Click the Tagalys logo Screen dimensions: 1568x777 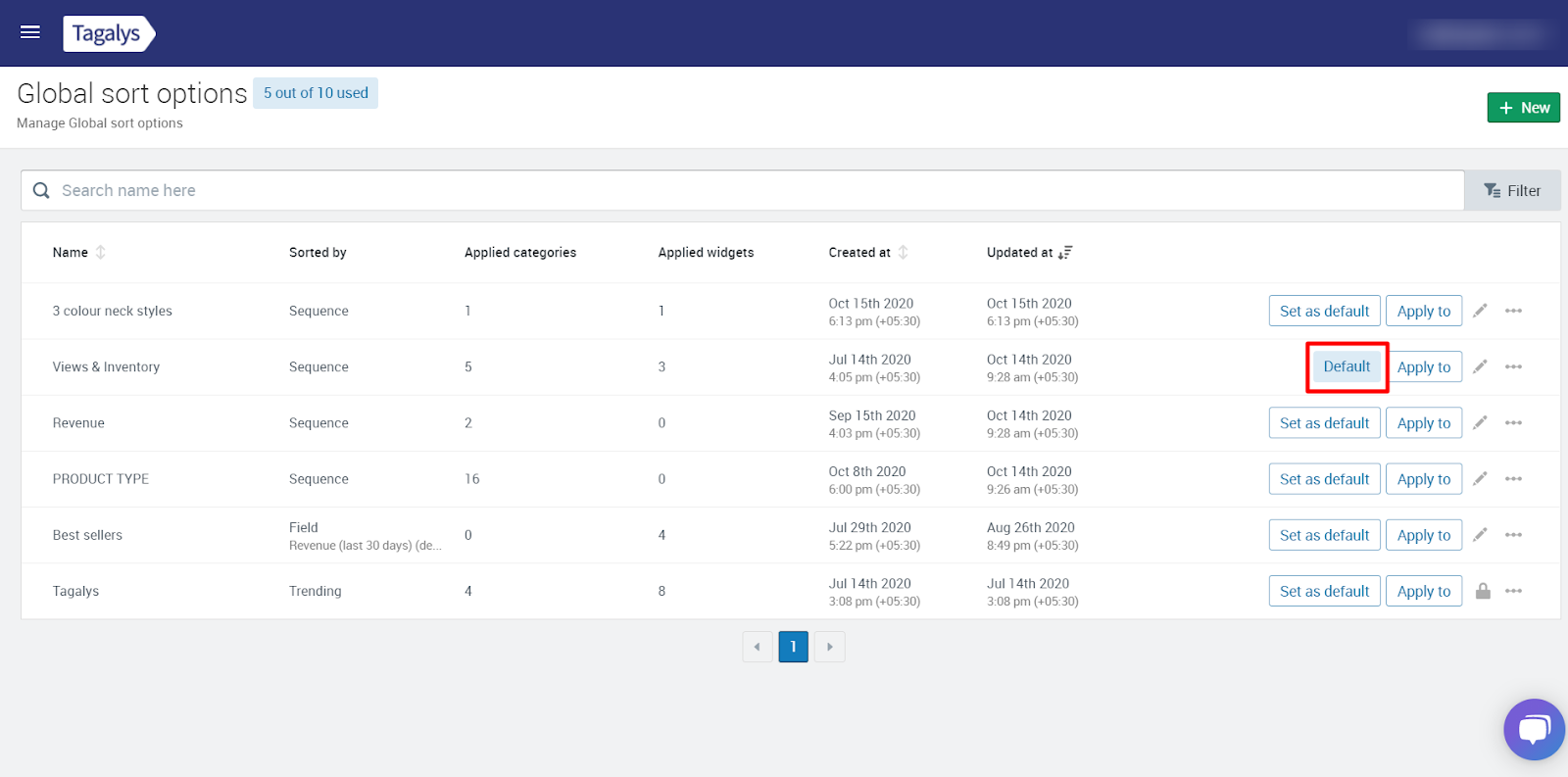point(109,33)
